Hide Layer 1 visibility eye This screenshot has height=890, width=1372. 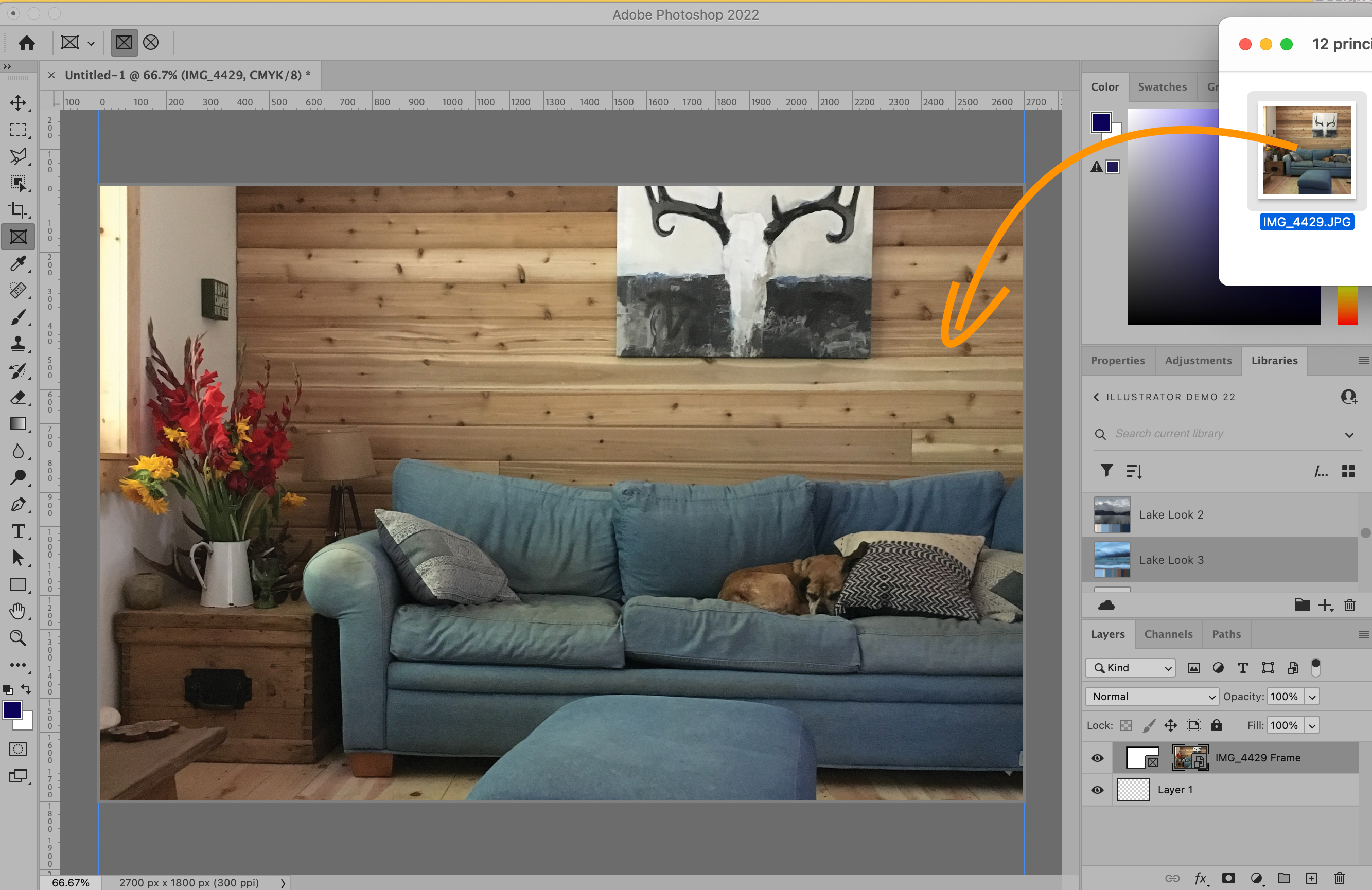click(x=1097, y=790)
